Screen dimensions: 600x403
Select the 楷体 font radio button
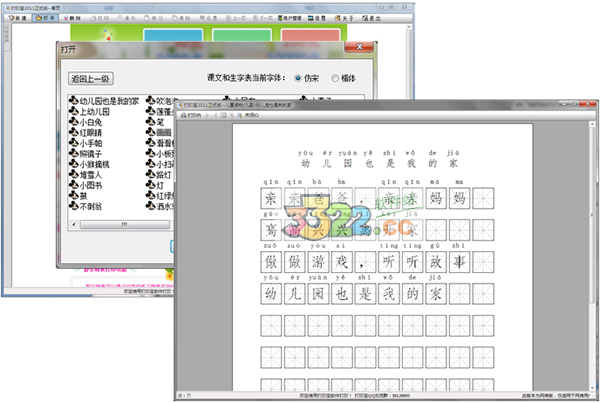[335, 78]
